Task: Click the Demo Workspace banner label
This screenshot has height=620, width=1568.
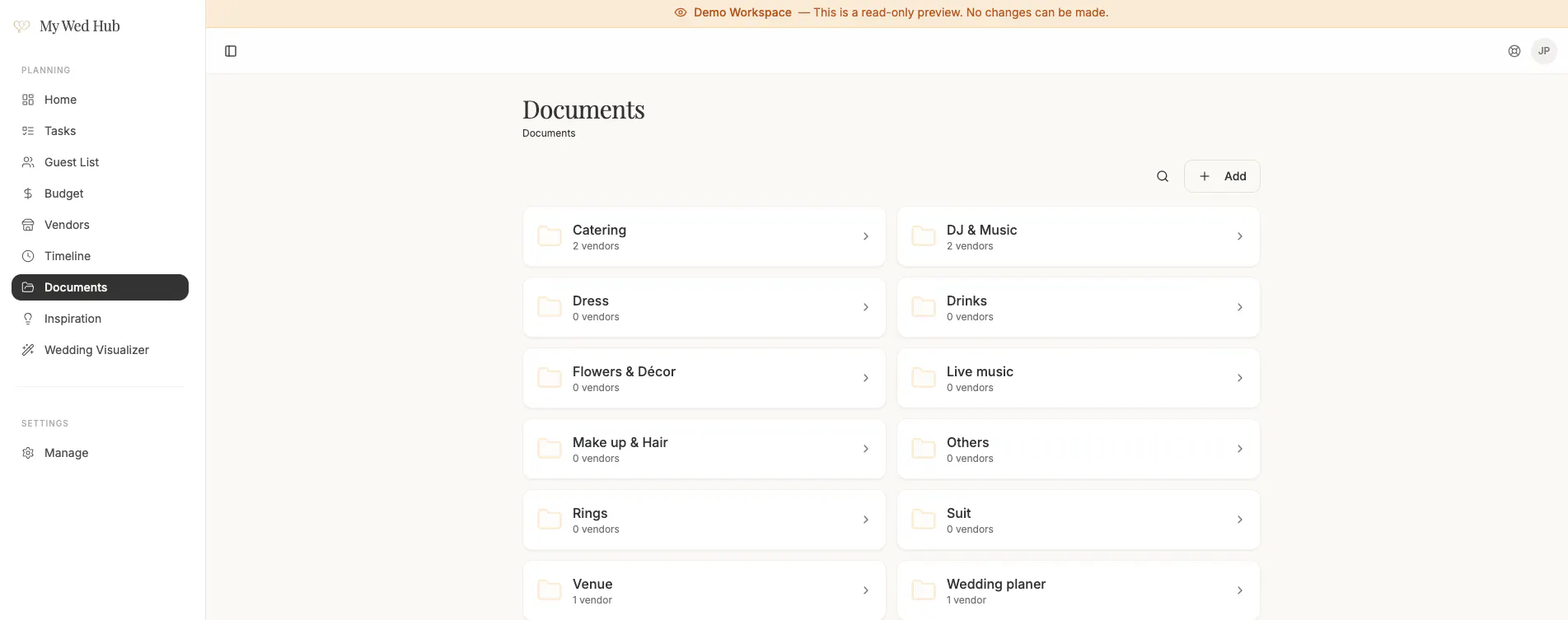Action: pos(742,12)
